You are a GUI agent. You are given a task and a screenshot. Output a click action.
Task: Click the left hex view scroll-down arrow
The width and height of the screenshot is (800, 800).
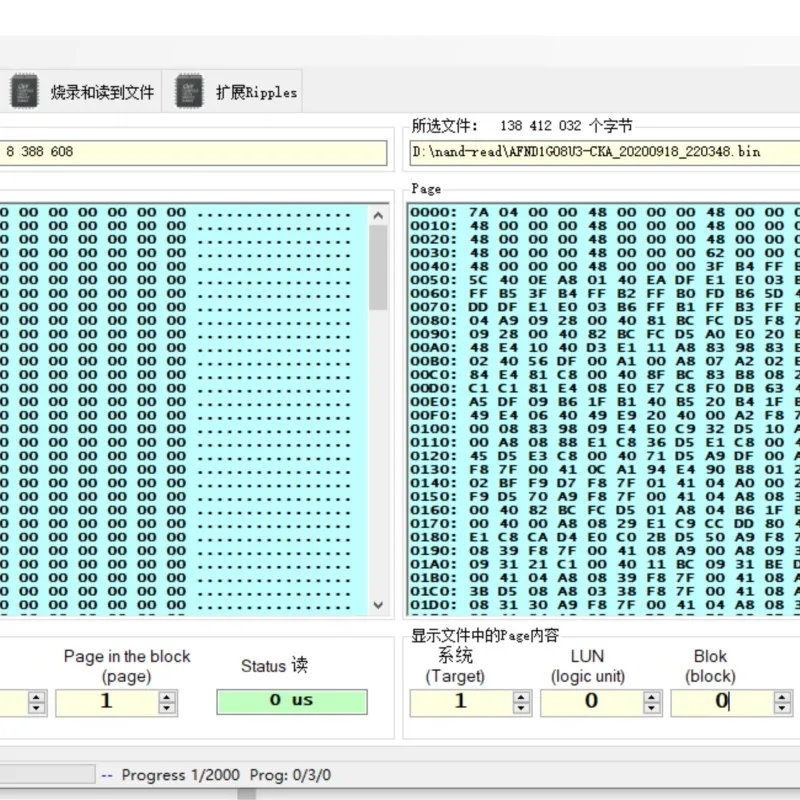[378, 605]
